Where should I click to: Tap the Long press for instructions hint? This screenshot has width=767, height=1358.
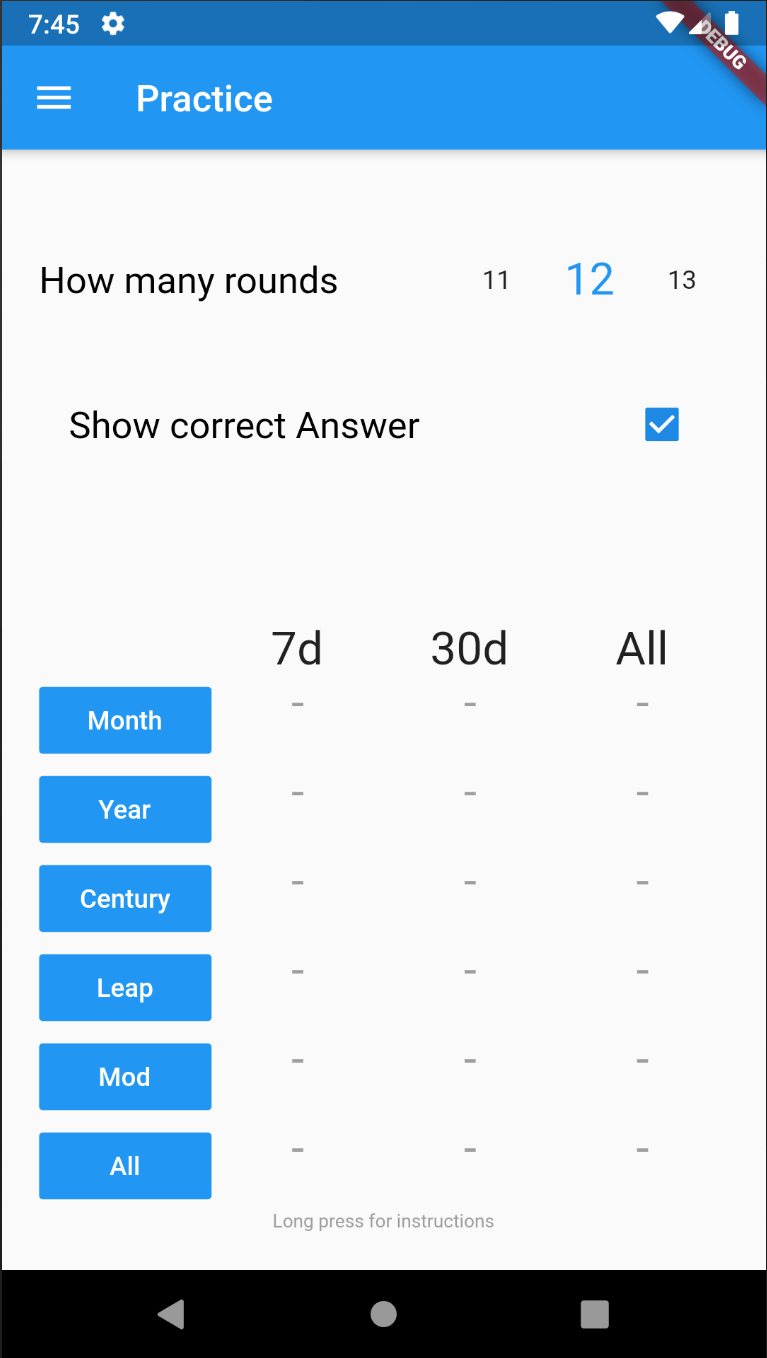(383, 1221)
